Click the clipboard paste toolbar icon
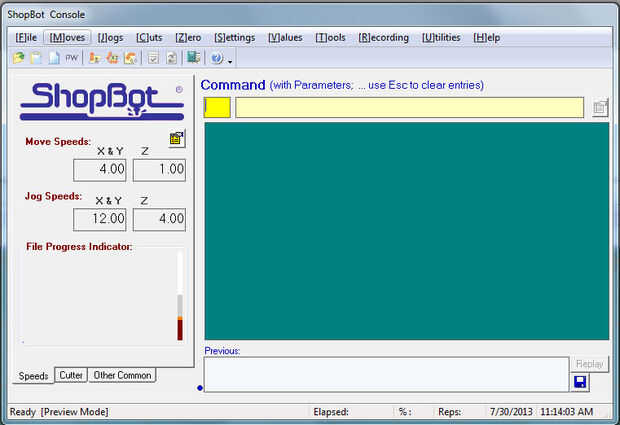Screen dimensions: 620x425 [36, 58]
